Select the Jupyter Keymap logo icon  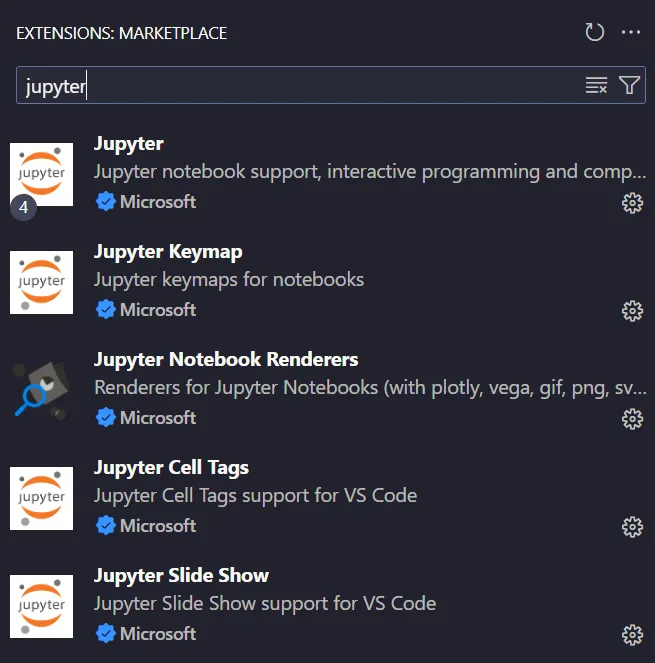(x=41, y=282)
